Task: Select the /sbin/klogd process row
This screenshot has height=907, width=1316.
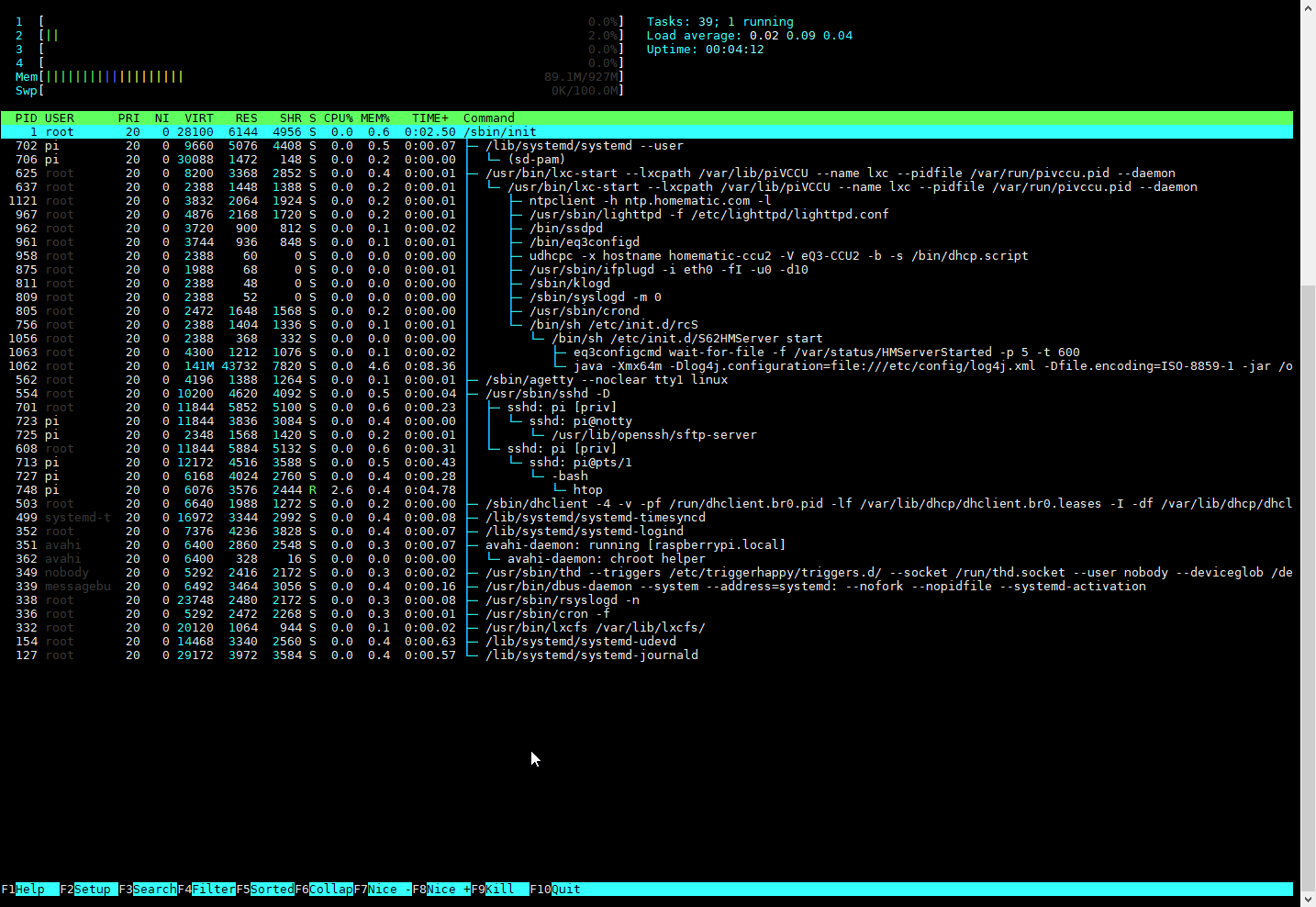Action: point(647,284)
